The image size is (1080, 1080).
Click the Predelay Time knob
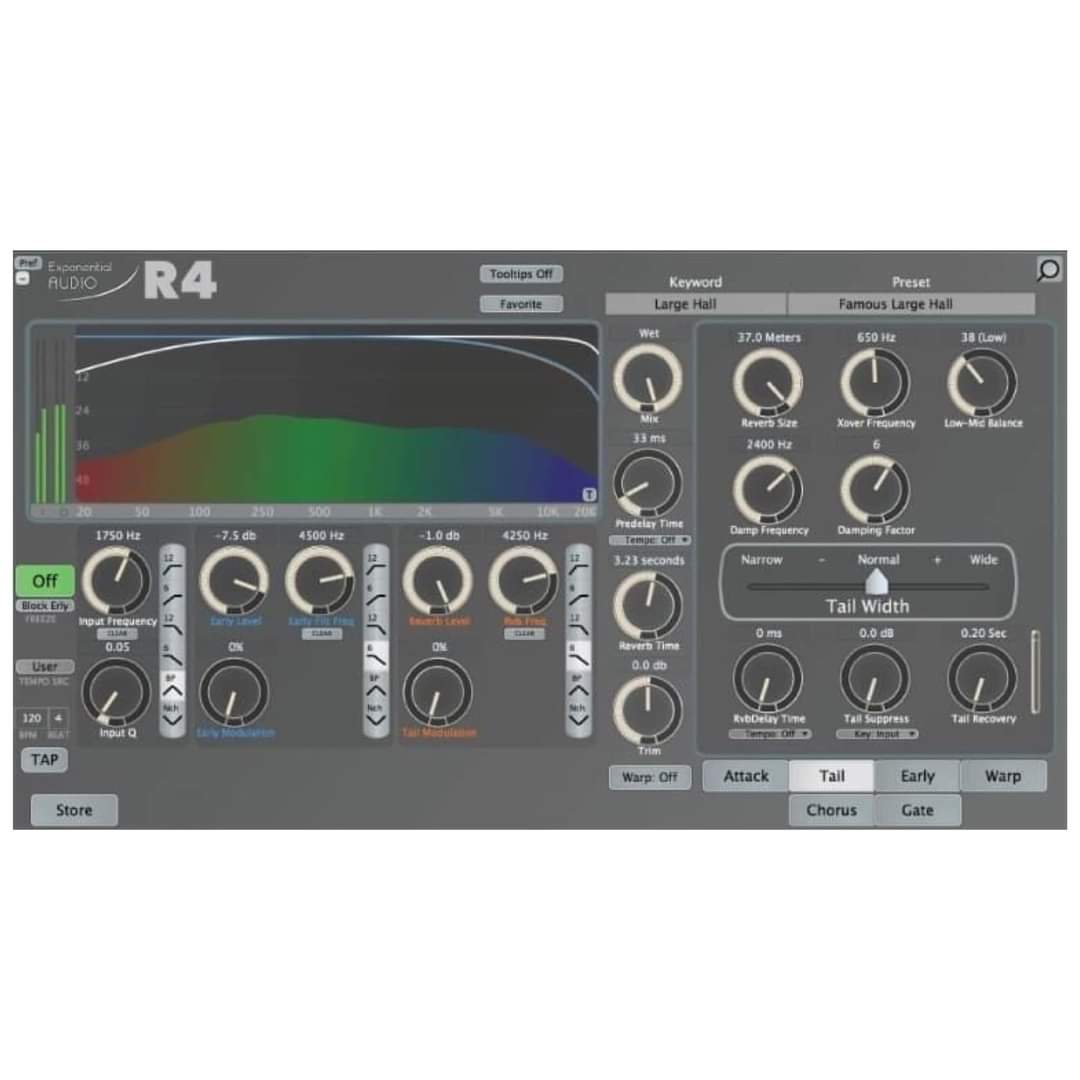click(x=647, y=483)
